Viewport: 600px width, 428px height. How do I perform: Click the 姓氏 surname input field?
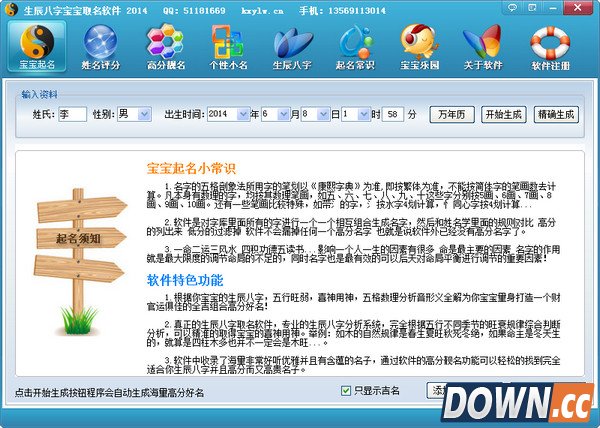point(72,115)
